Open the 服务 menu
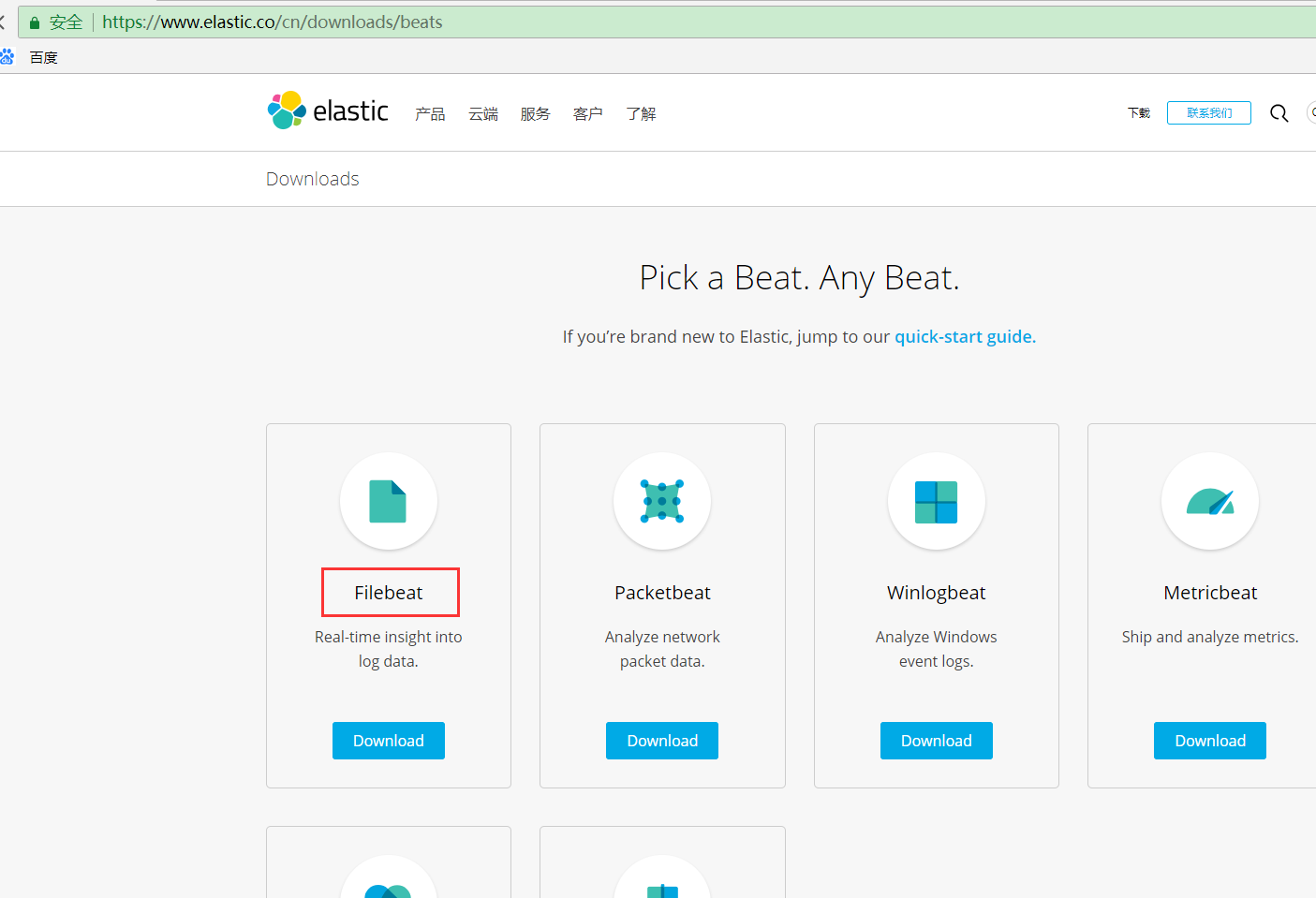 tap(536, 114)
